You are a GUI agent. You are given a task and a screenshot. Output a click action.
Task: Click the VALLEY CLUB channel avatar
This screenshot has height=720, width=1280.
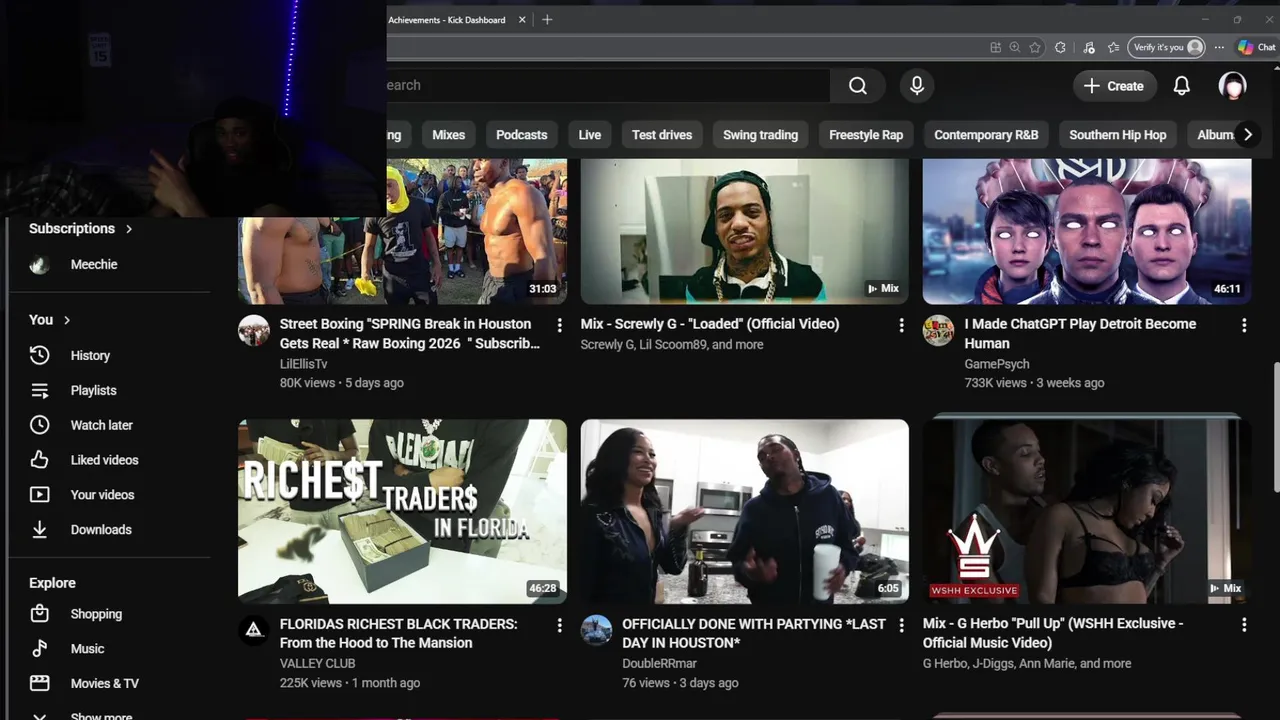(254, 630)
